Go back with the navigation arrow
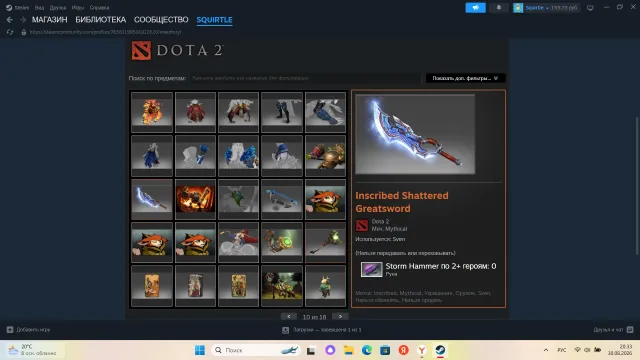 [x=10, y=20]
